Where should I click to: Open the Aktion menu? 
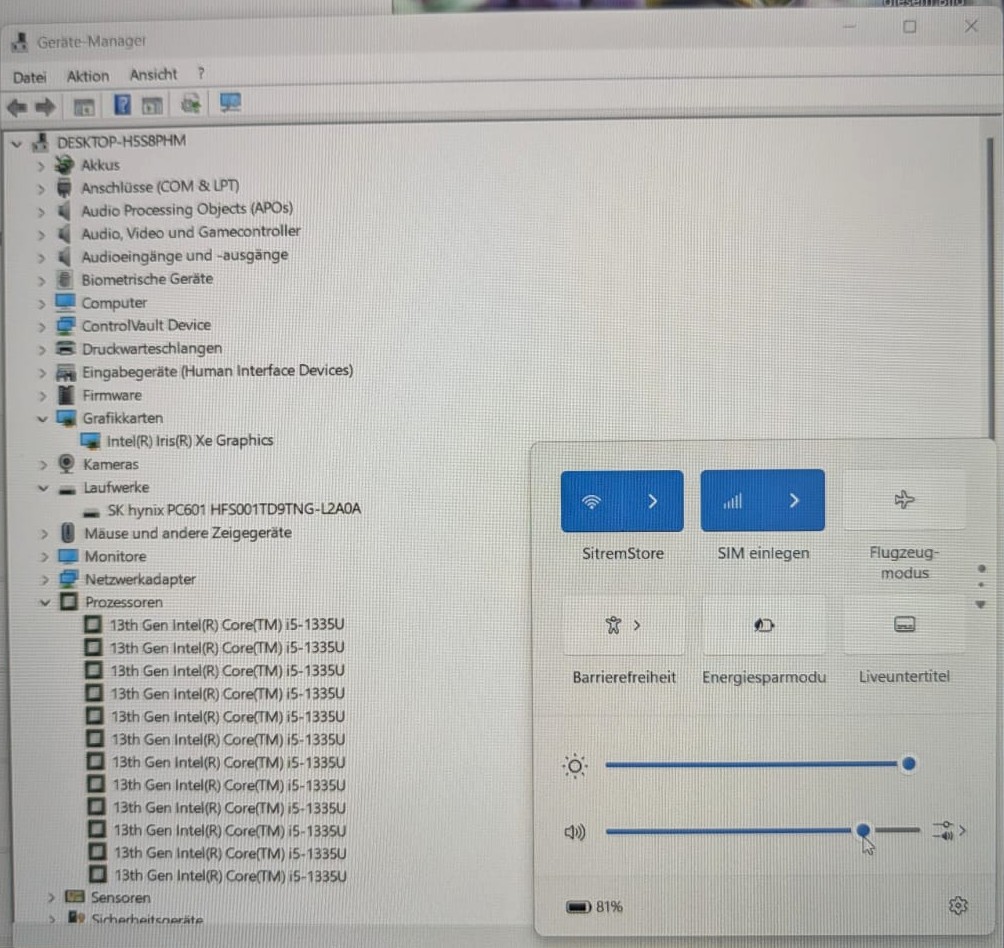pyautogui.click(x=88, y=76)
